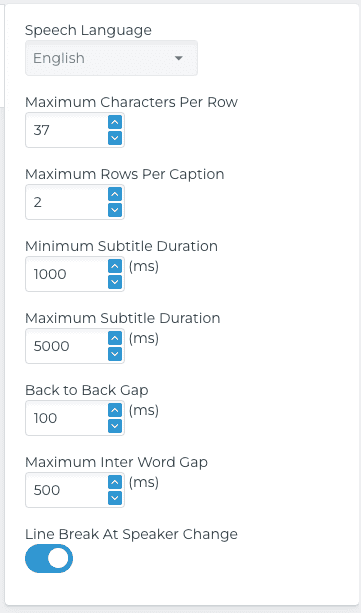Increase Back to Back Gap value
Image resolution: width=361 pixels, height=613 pixels.
tap(115, 410)
